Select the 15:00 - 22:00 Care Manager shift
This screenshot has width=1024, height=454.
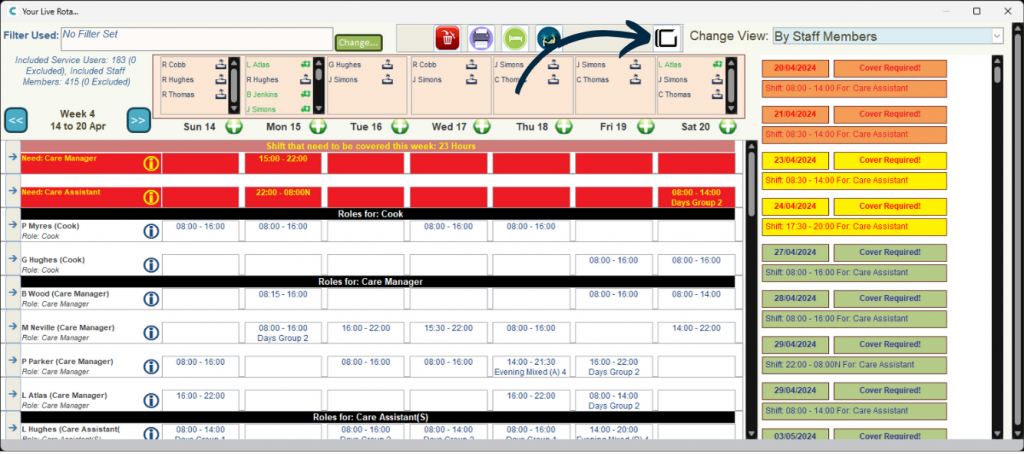pos(282,158)
